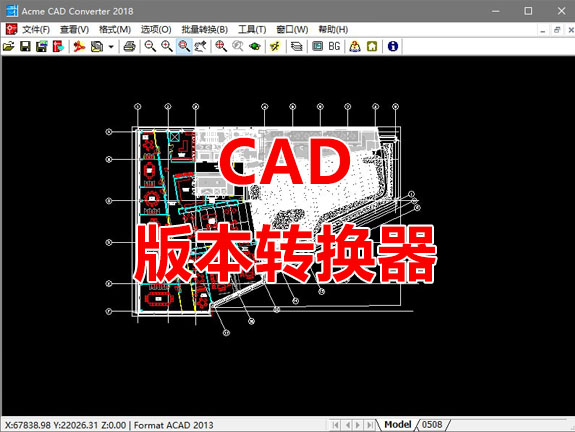Image resolution: width=575 pixels, height=432 pixels.
Task: Open the 窗口(W) menu
Action: pos(292,29)
